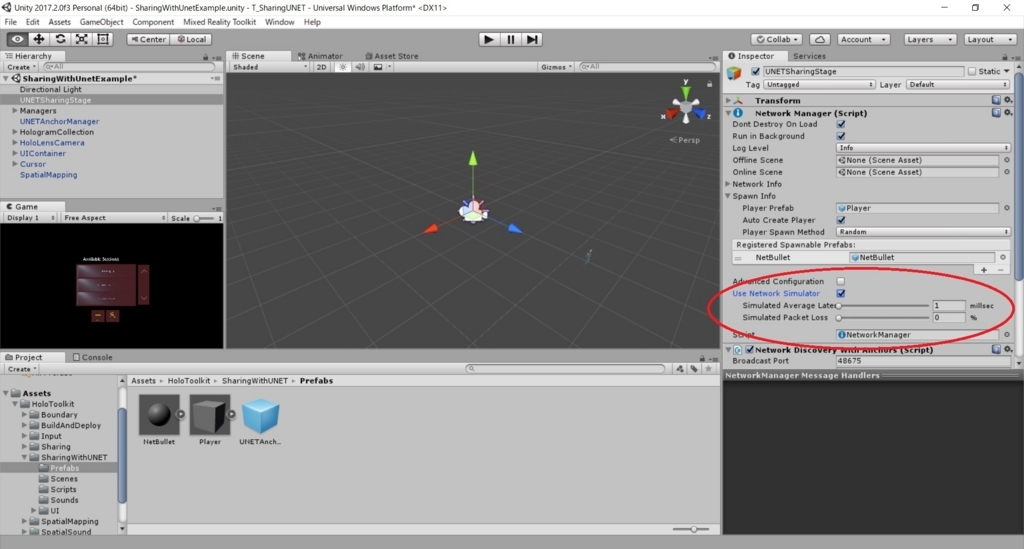Switch to the Services tab
The width and height of the screenshot is (1024, 549).
click(809, 56)
